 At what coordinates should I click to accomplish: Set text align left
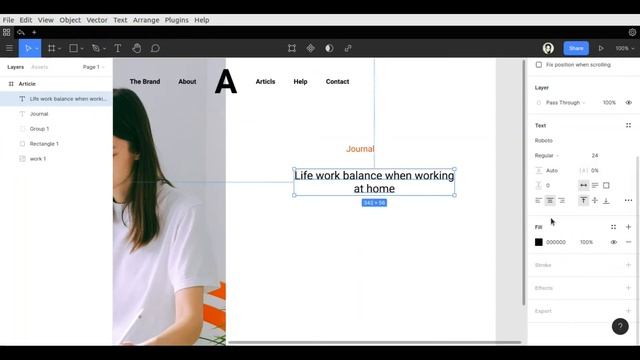539,200
